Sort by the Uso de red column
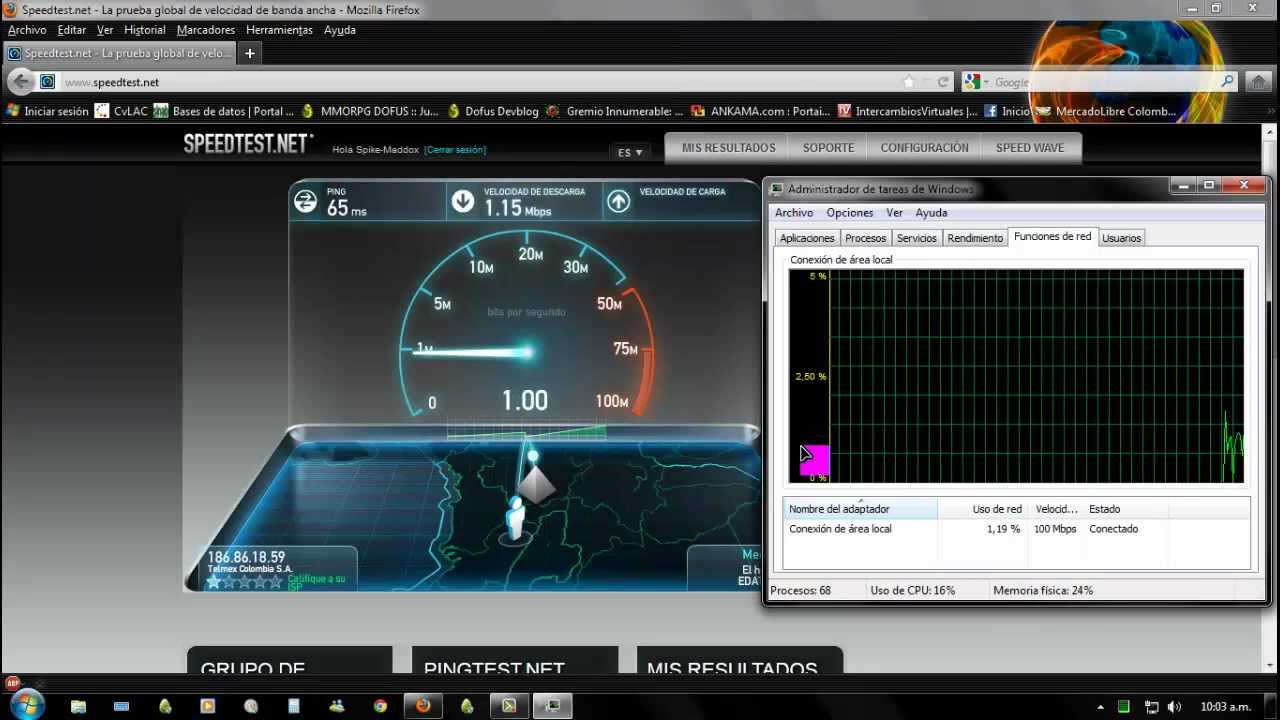This screenshot has height=720, width=1280. coord(984,509)
